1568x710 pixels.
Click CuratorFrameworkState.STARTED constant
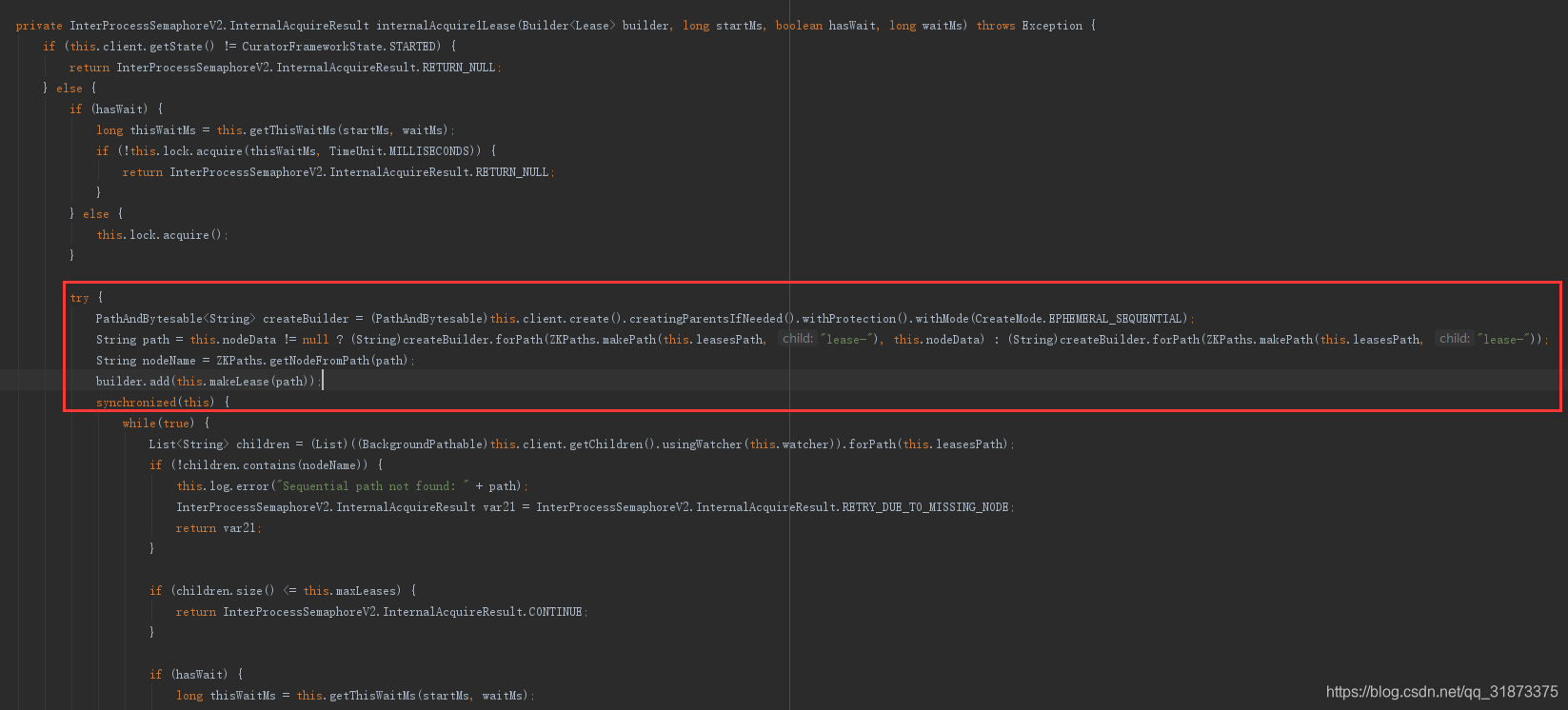(x=341, y=47)
